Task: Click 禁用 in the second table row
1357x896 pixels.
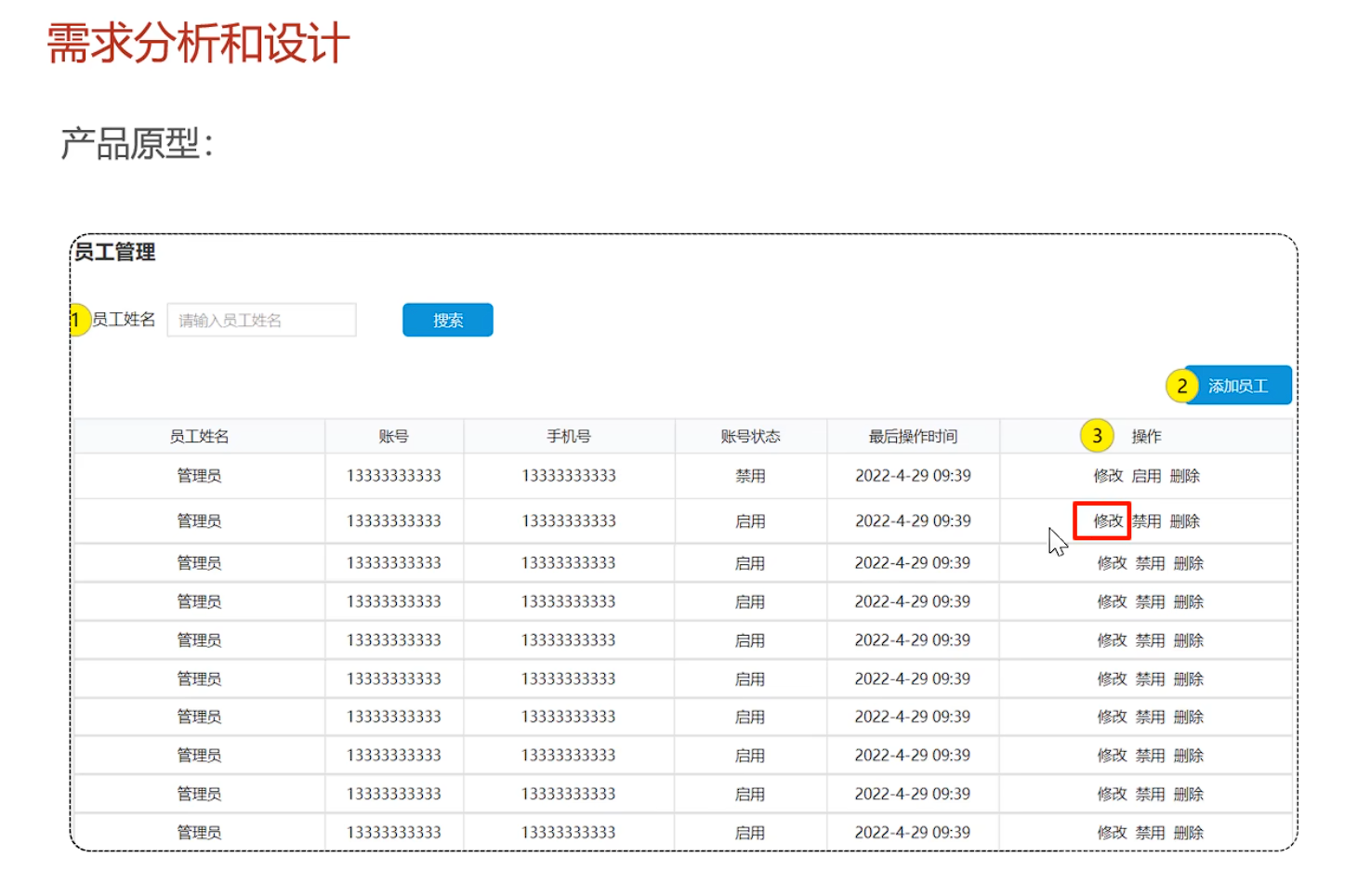Action: (1146, 521)
